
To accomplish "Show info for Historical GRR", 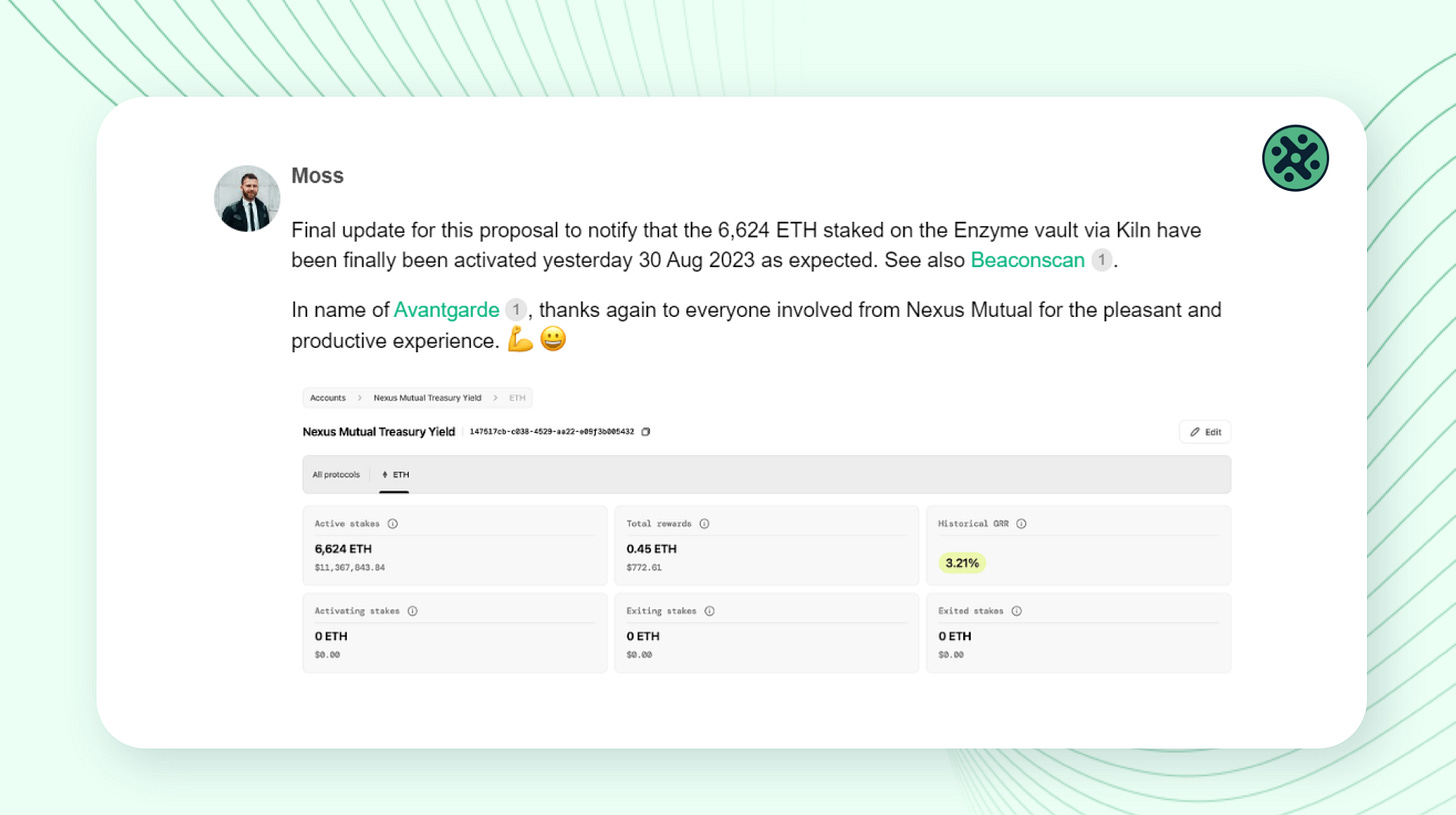I will pos(1020,523).
